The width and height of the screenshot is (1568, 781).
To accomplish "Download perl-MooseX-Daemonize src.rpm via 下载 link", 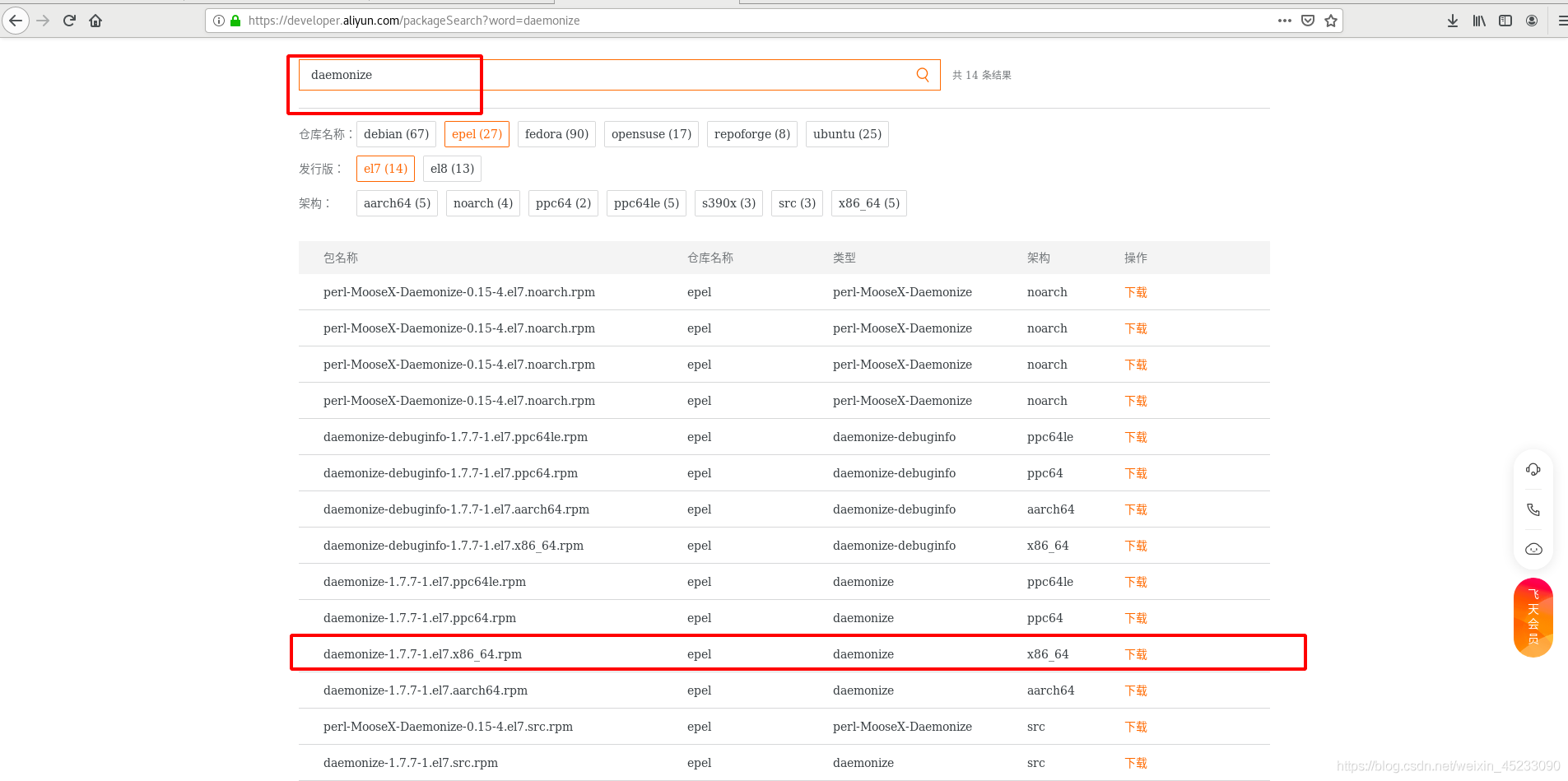I will click(x=1136, y=727).
